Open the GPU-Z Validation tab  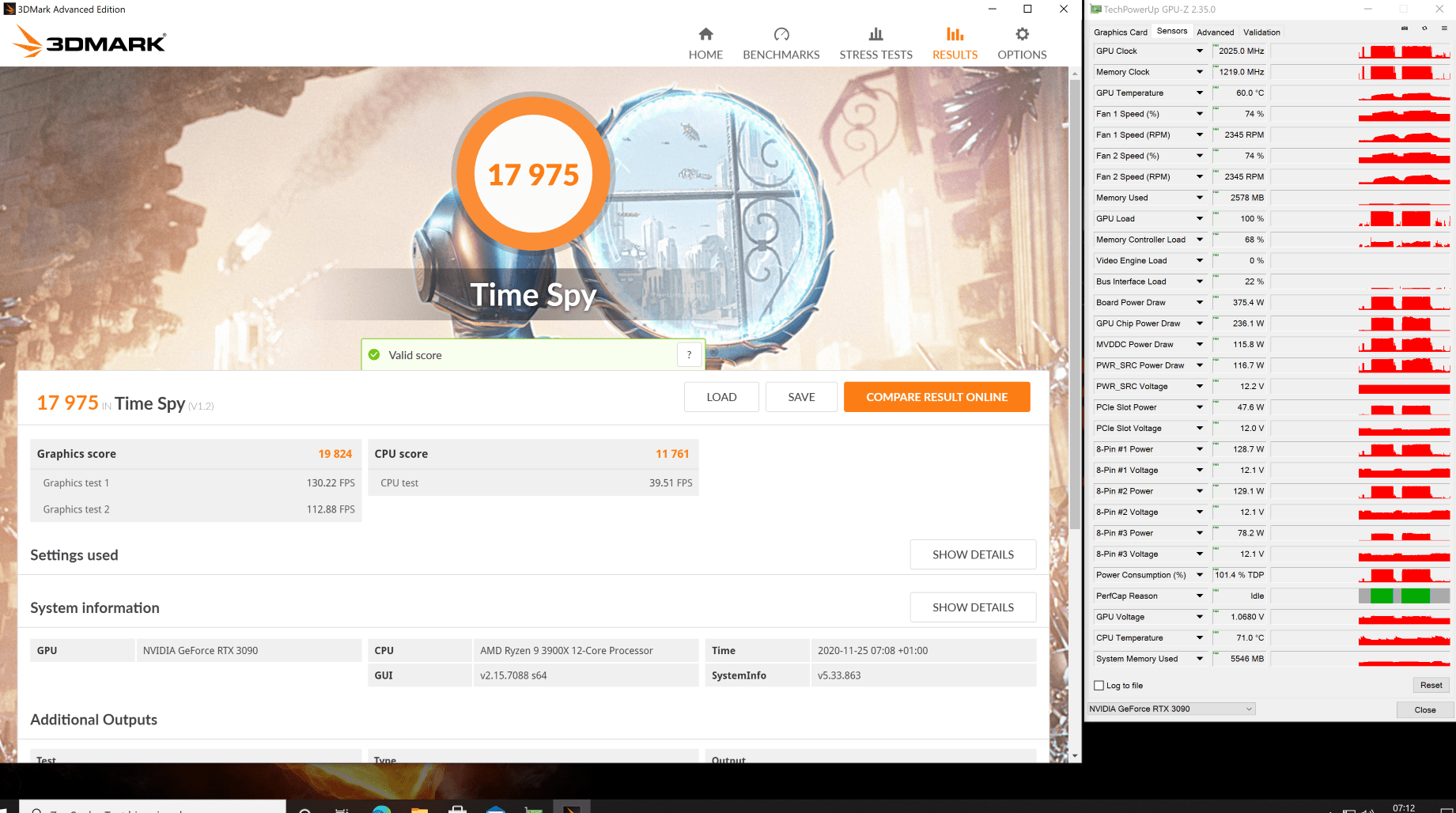(x=1261, y=32)
